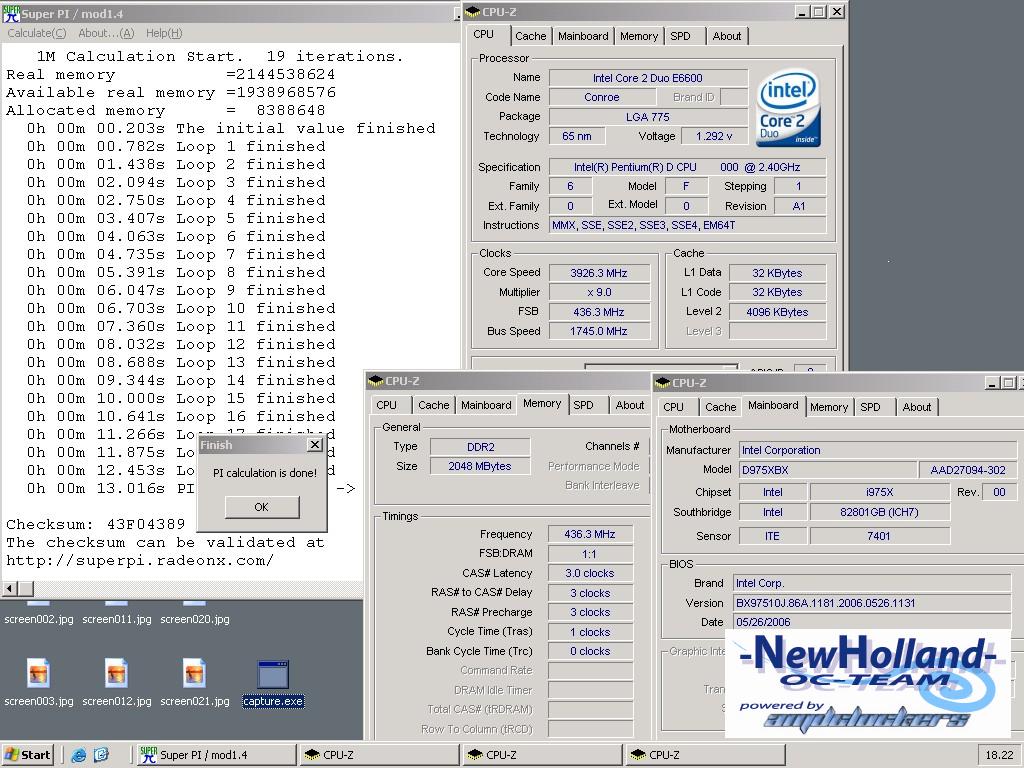
Task: Open the Windows Start menu
Action: (x=27, y=755)
